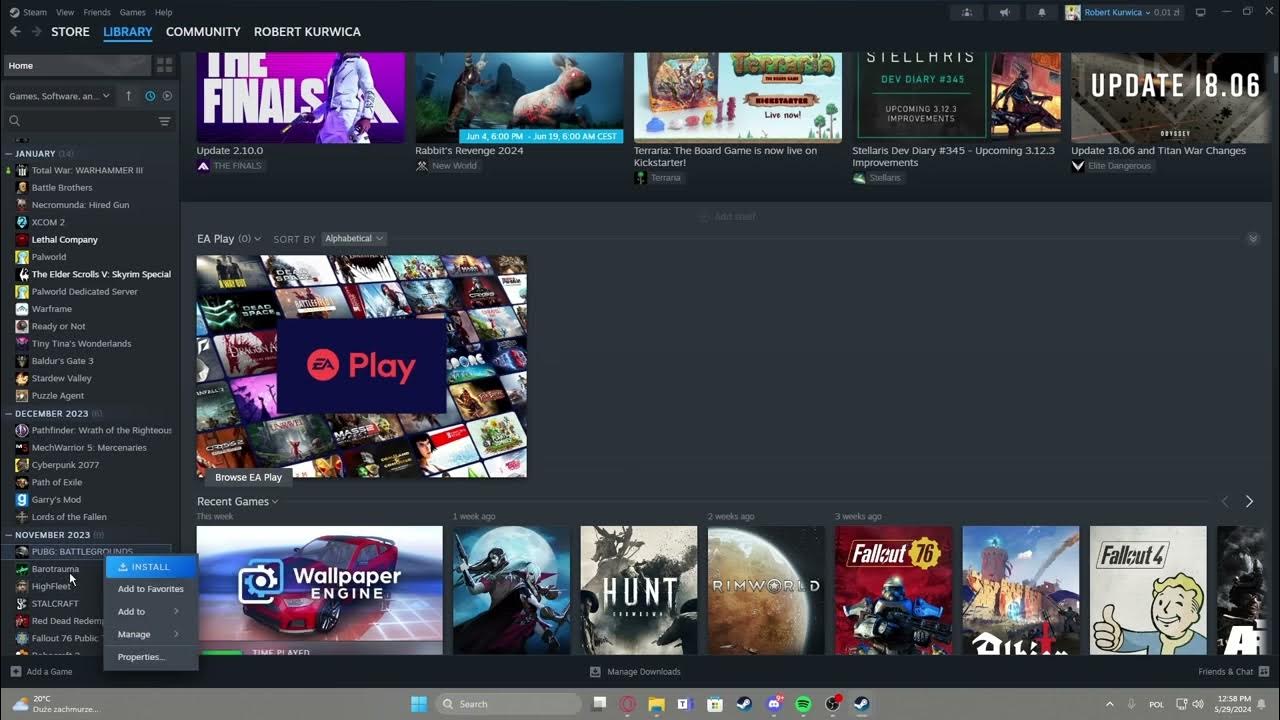Viewport: 1280px width, 720px height.
Task: Click the library search field
Action: point(80,121)
